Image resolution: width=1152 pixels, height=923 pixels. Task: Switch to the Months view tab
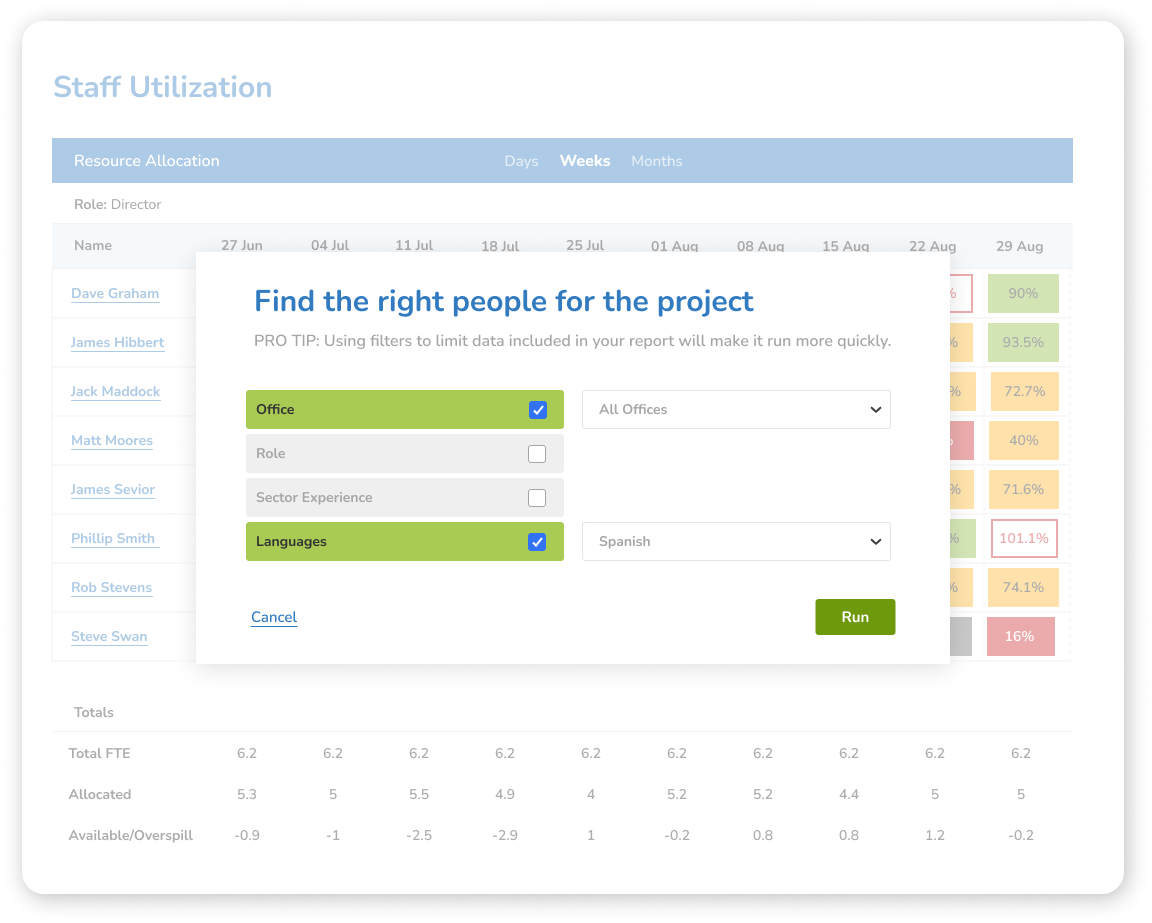[x=656, y=160]
